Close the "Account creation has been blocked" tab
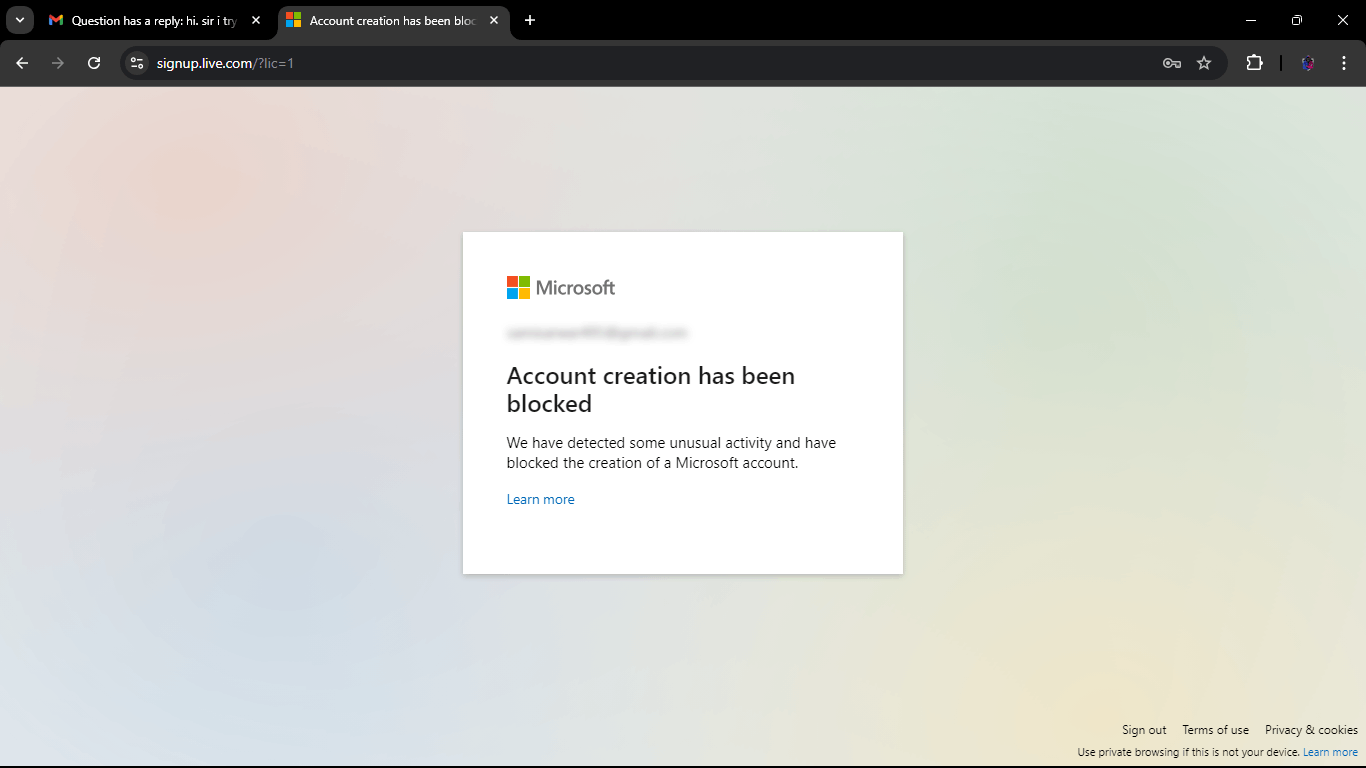 click(494, 20)
